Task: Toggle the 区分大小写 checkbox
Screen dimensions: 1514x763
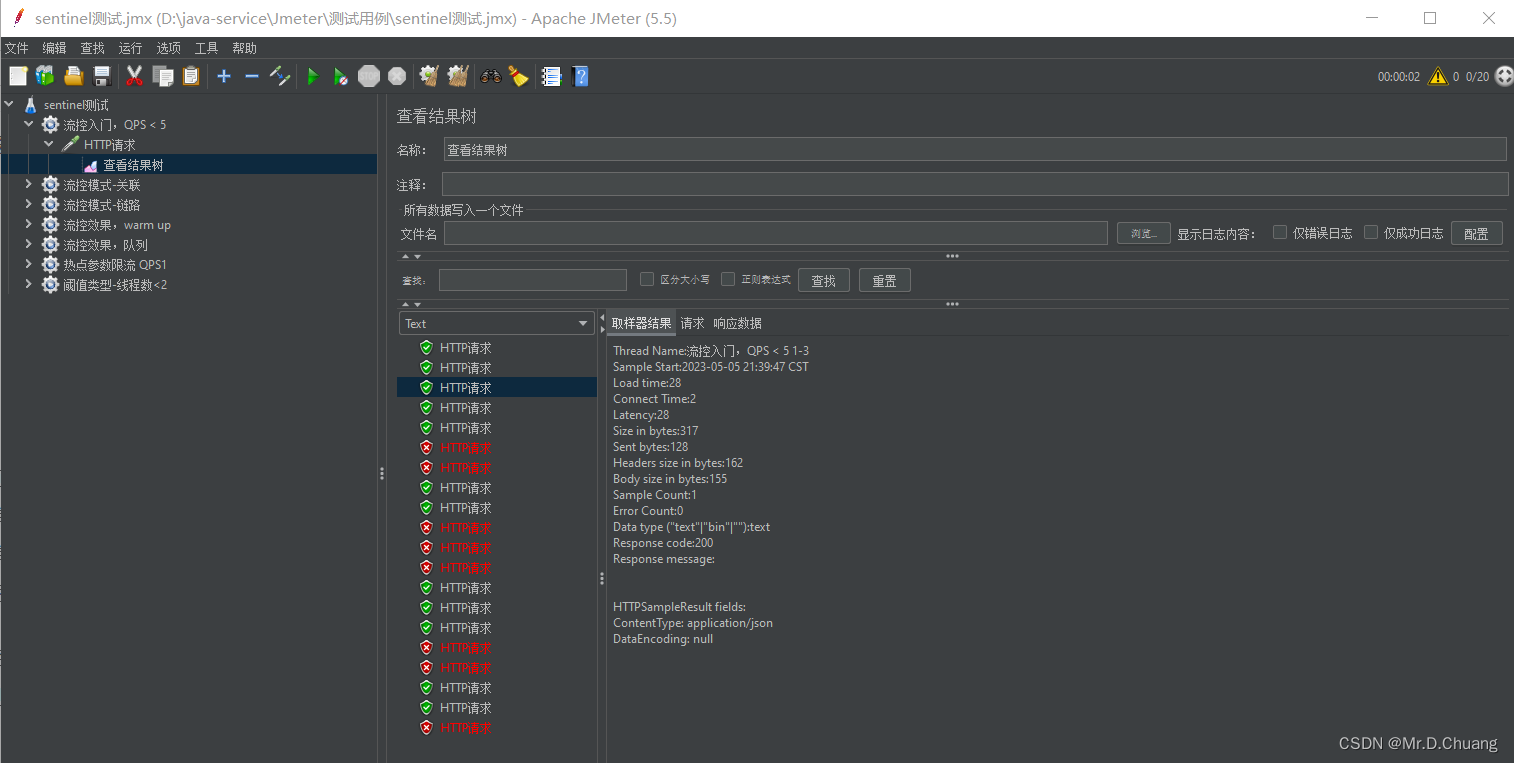Action: click(x=647, y=279)
